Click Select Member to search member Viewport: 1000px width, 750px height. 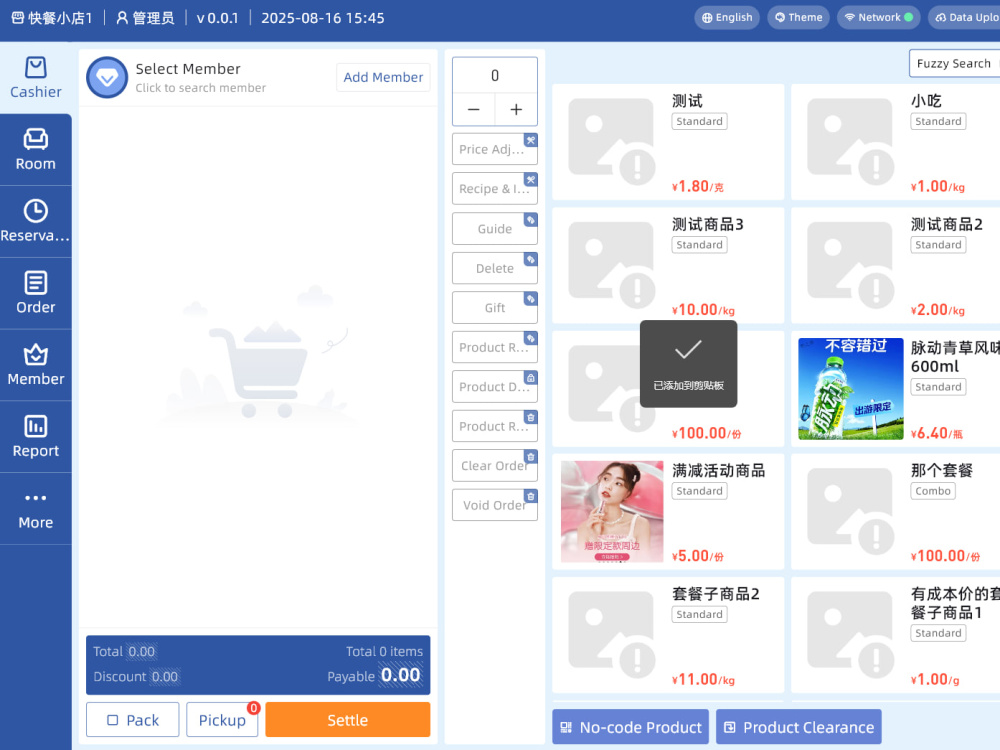click(200, 77)
